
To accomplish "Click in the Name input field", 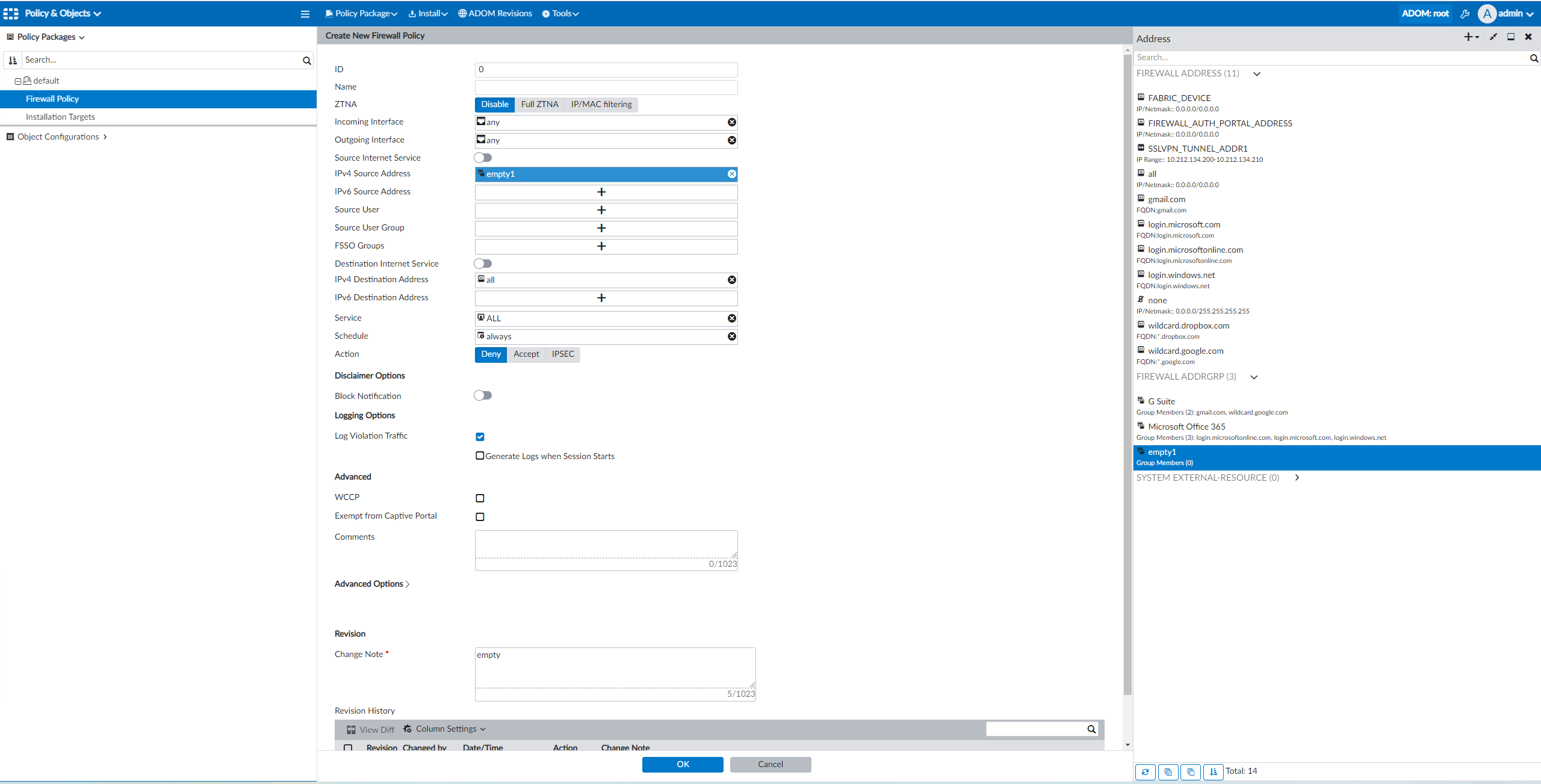I will click(606, 87).
